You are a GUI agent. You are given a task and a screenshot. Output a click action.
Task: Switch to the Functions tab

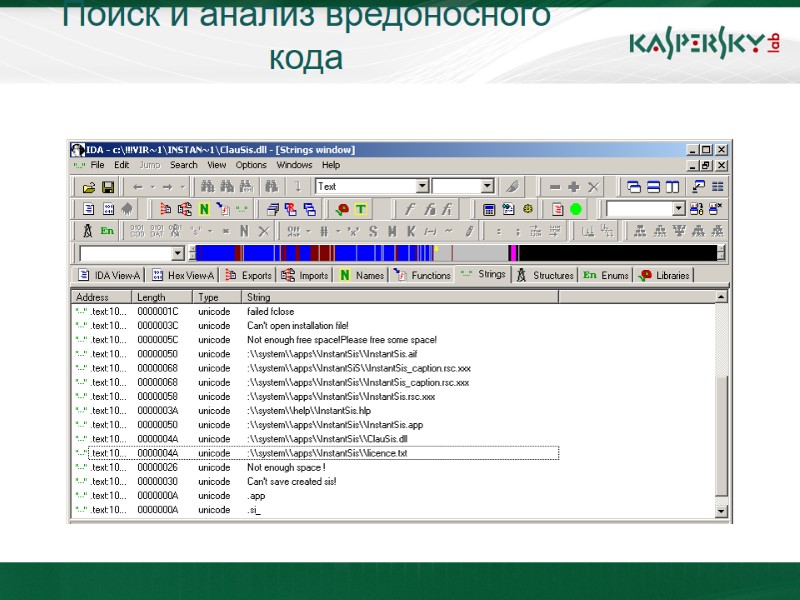click(x=422, y=275)
